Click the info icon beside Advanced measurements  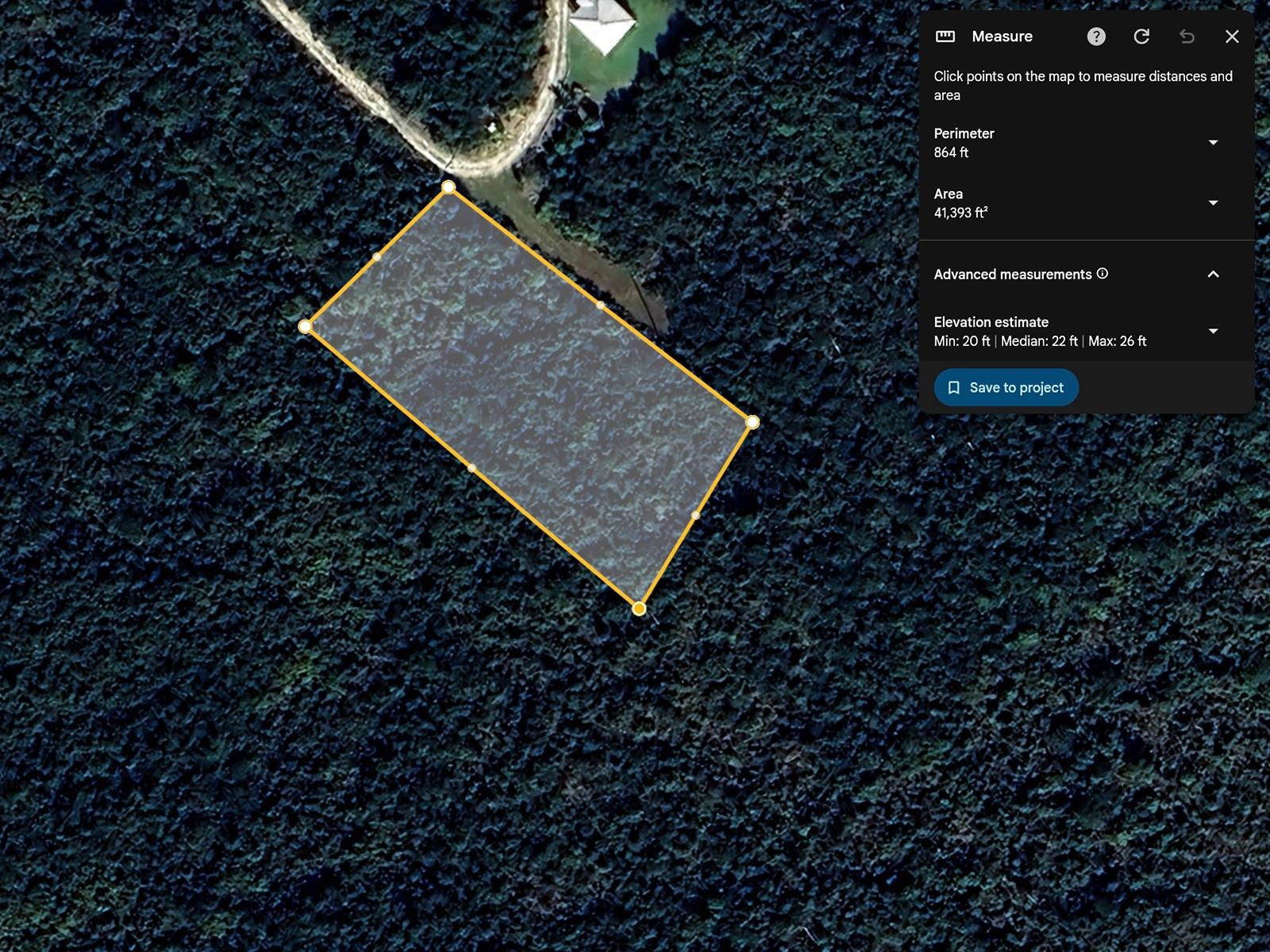coord(1103,274)
